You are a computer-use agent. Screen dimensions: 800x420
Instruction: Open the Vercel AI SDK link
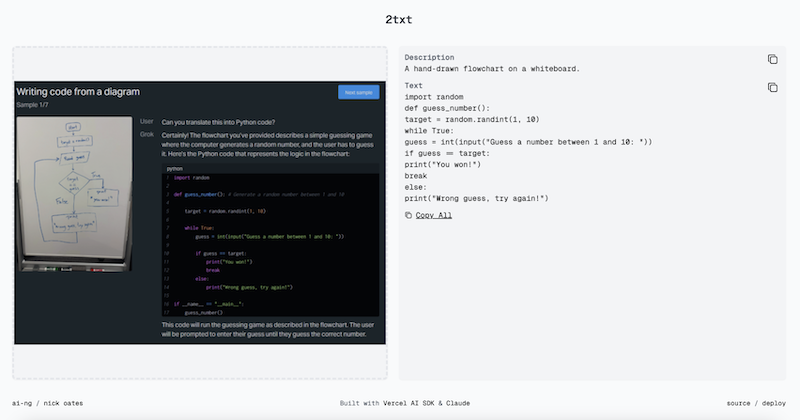tap(403, 403)
